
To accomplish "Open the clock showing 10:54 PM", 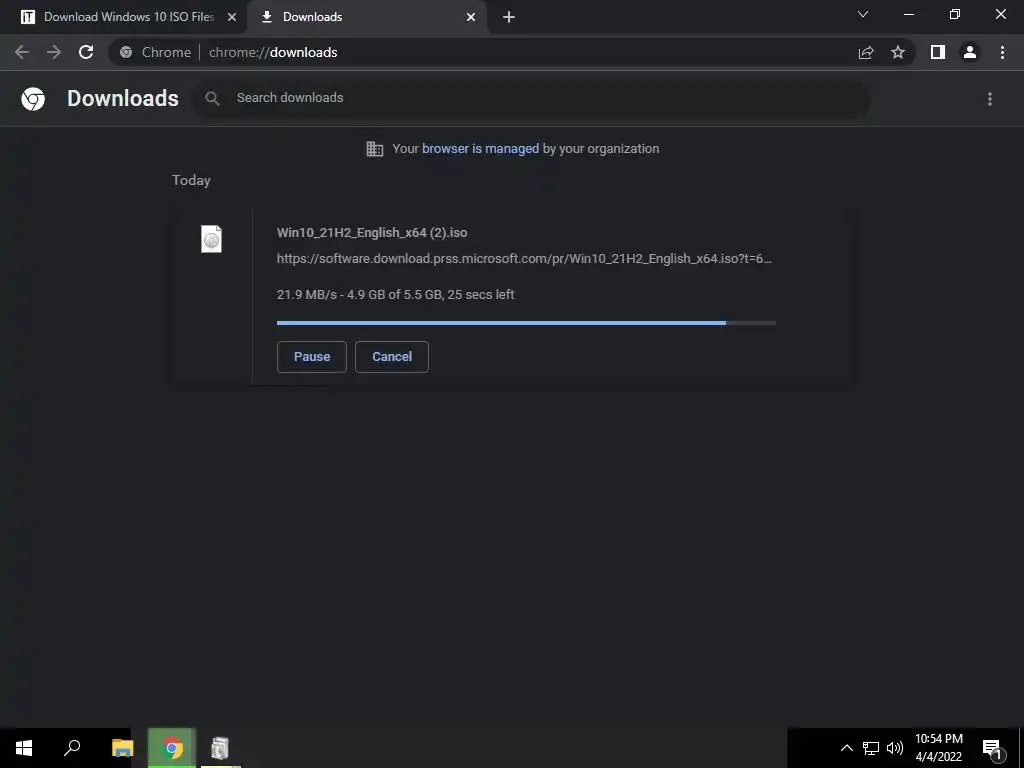I will pyautogui.click(x=938, y=748).
